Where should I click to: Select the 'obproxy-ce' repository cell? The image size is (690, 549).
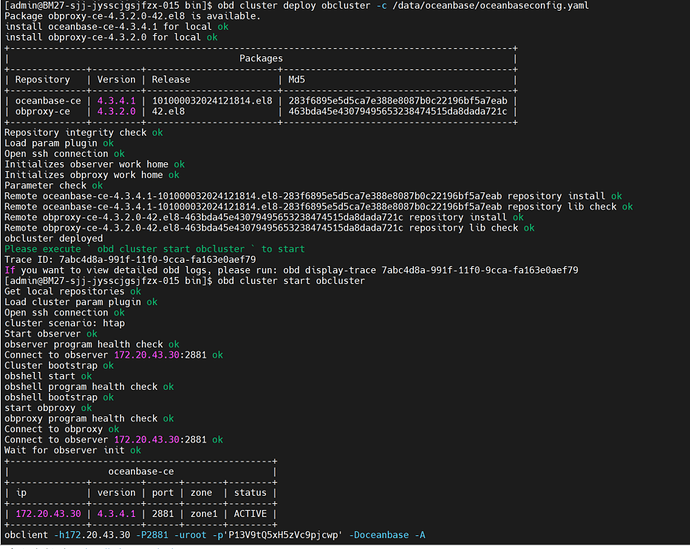tap(43, 111)
